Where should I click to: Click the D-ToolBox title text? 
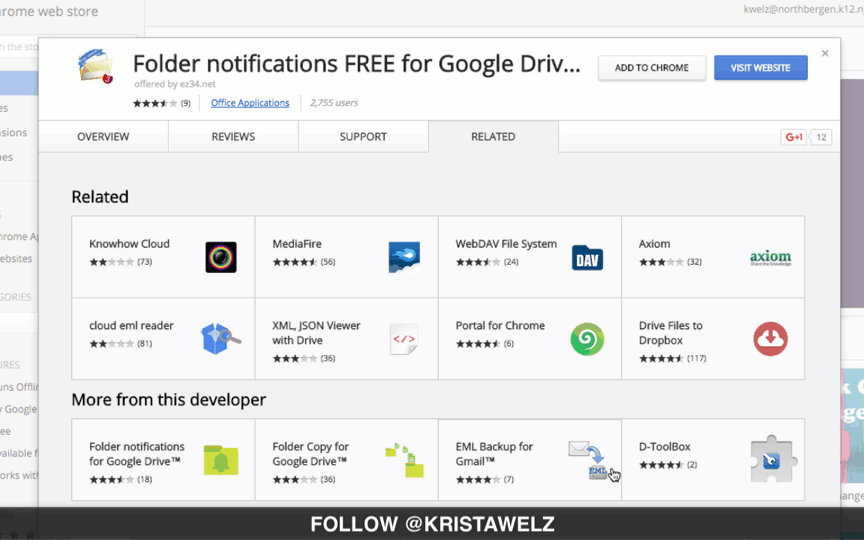click(665, 446)
